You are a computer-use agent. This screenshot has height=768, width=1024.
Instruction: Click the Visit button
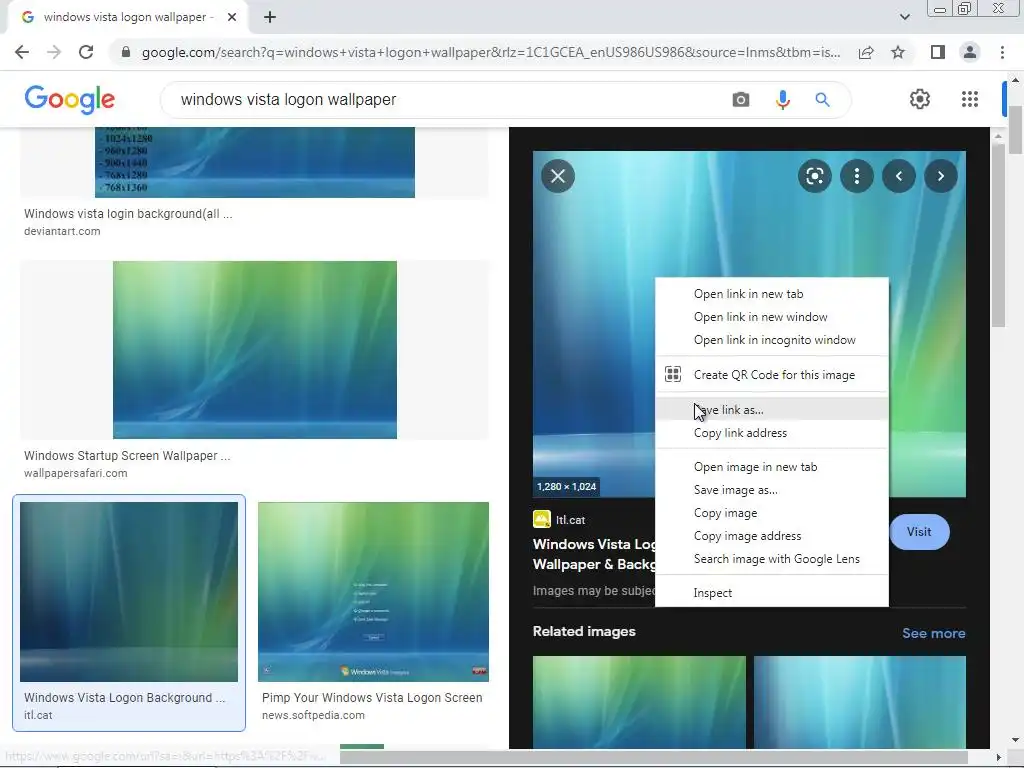click(x=919, y=532)
